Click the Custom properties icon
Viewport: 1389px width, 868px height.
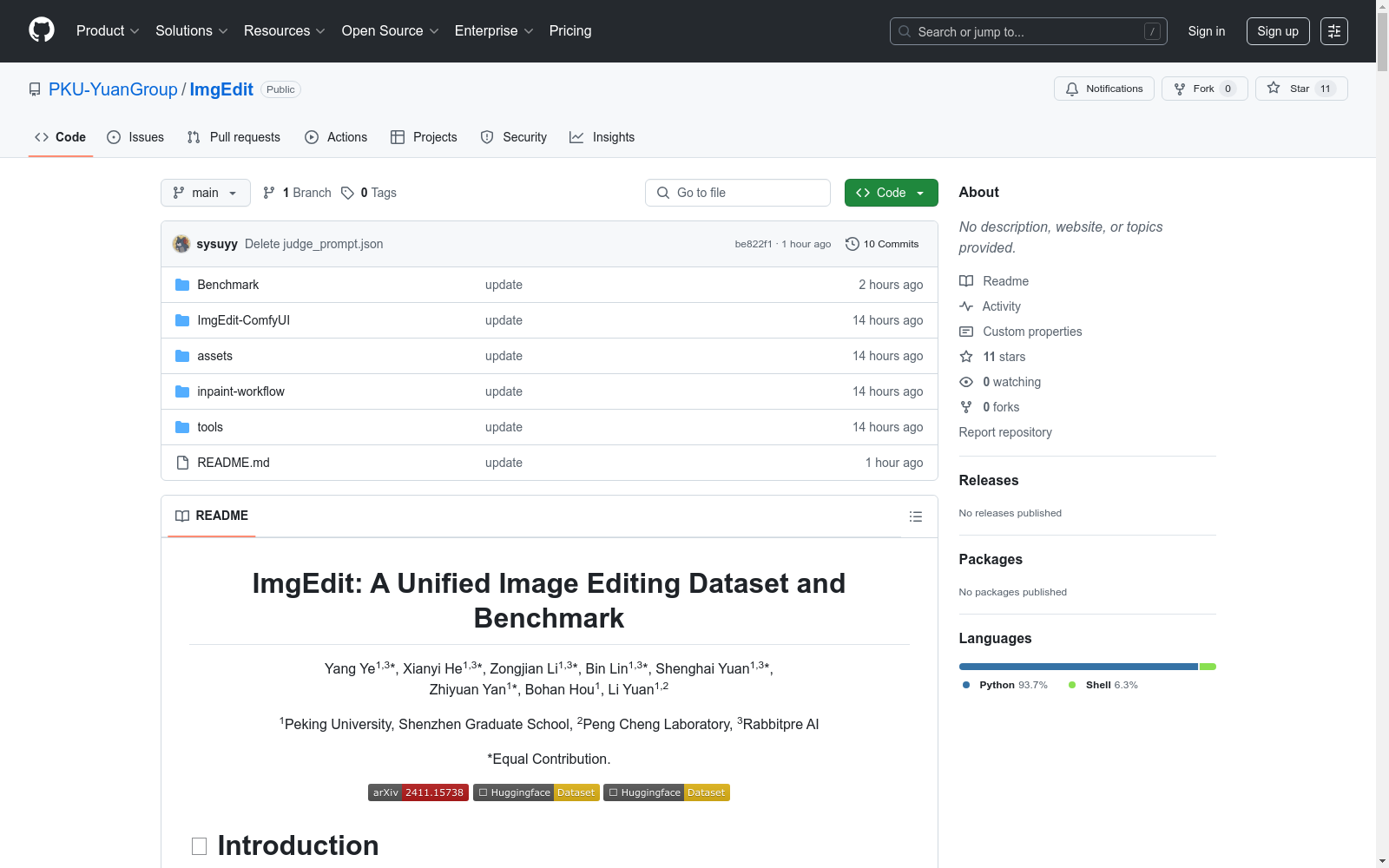966,332
